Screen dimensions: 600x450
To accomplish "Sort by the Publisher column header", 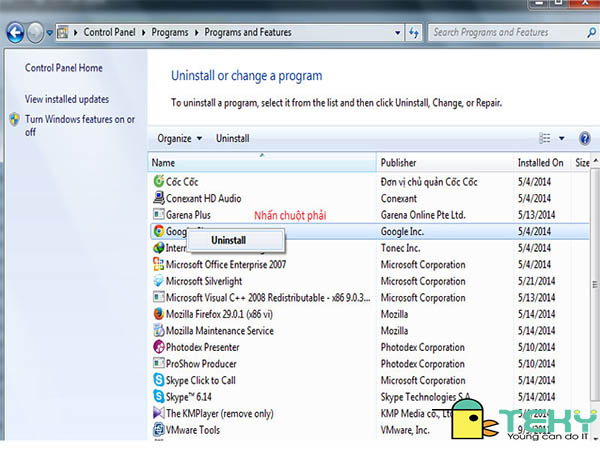I will (445, 163).
